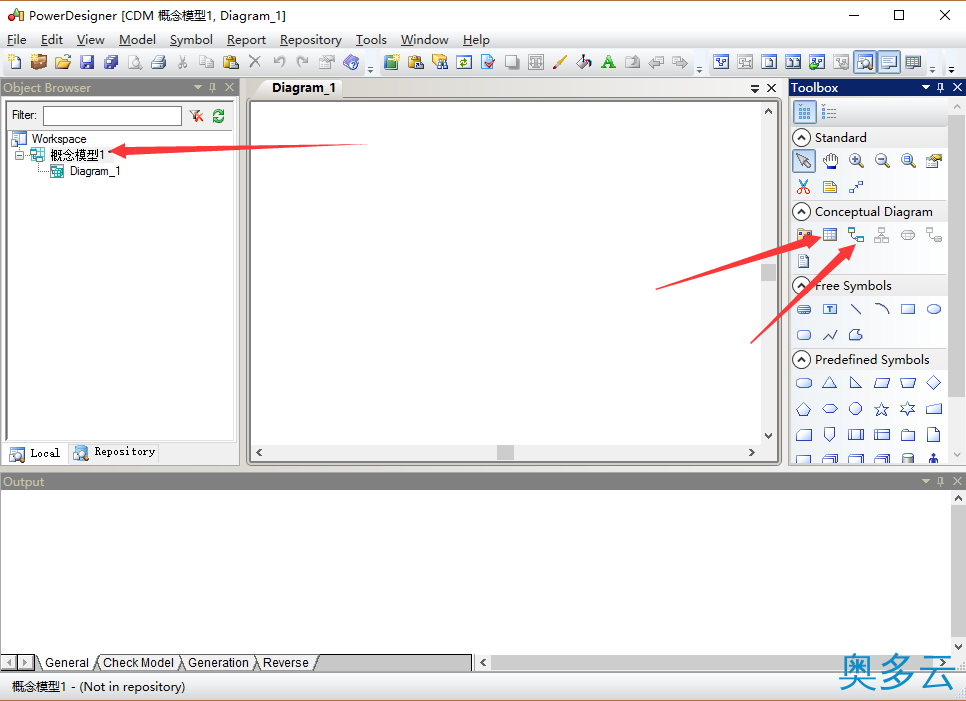
Task: Choose the Text tool in Free Symbols
Action: 830,309
